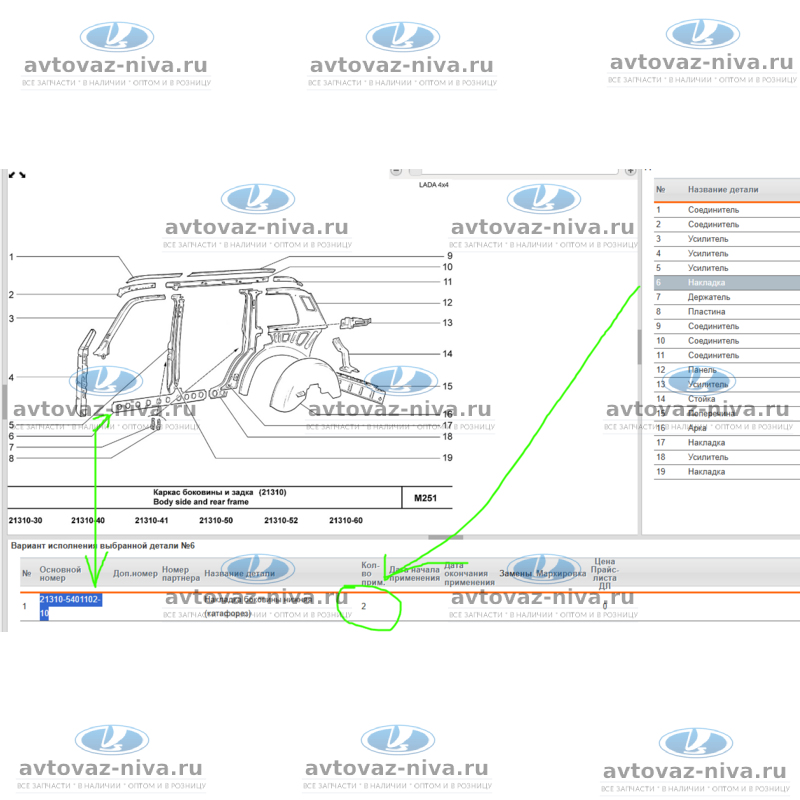Image resolution: width=800 pixels, height=800 pixels.
Task: Click callout number 15 on diagram
Action: pyautogui.click(x=447, y=386)
